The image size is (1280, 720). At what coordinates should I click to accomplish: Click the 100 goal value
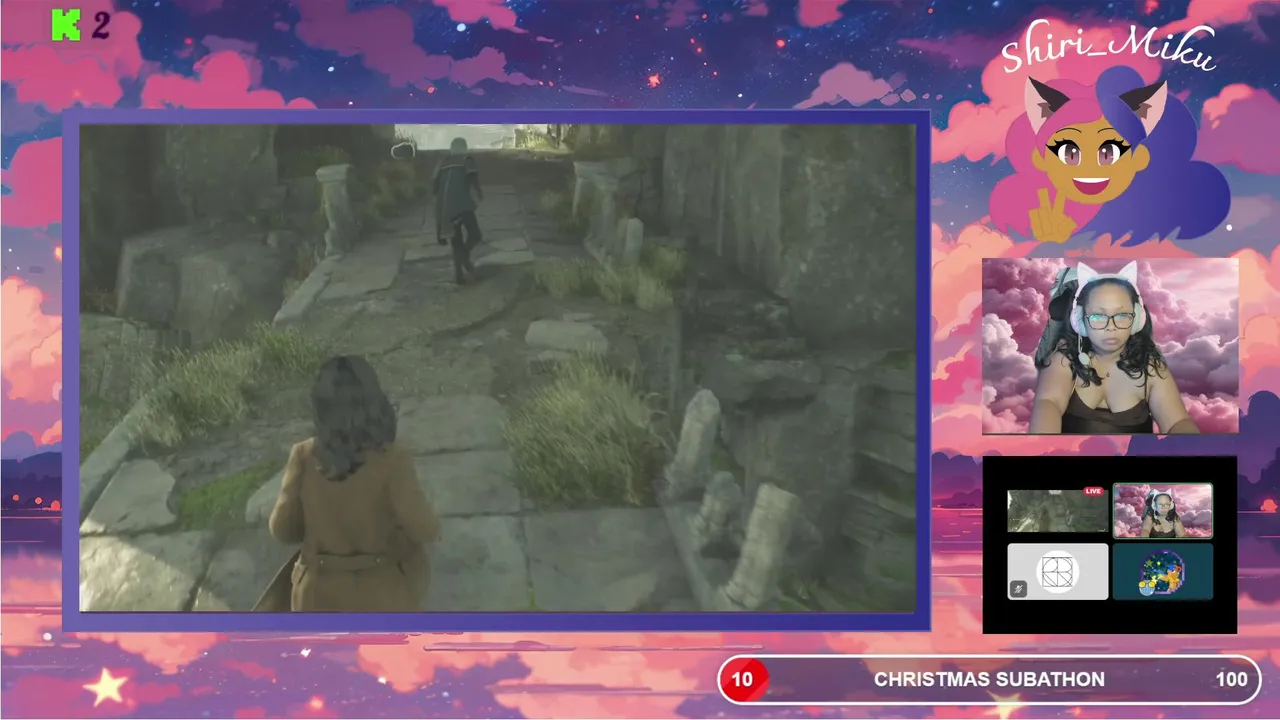point(1231,680)
